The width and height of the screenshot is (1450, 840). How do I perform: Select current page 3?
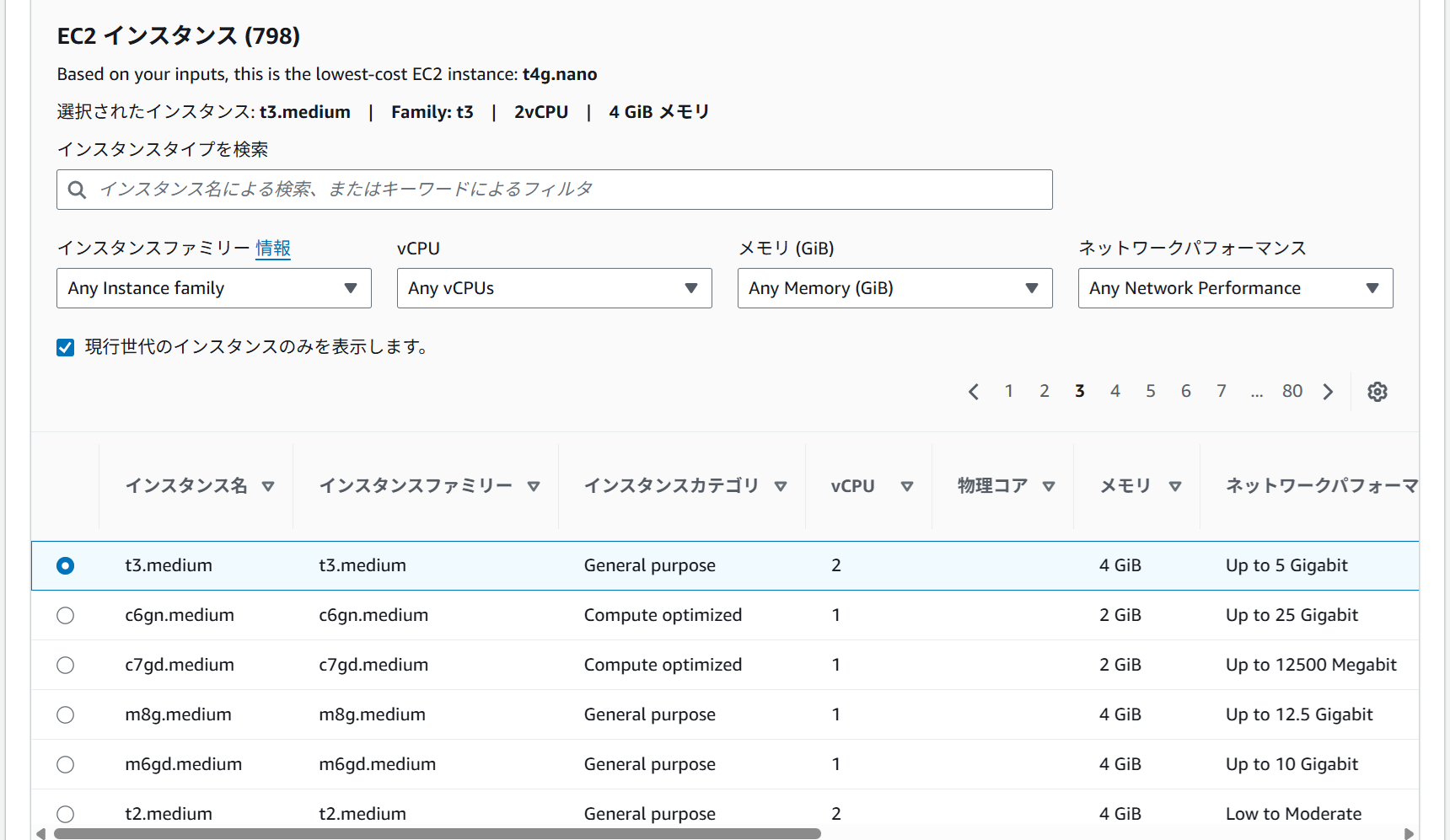click(x=1080, y=391)
